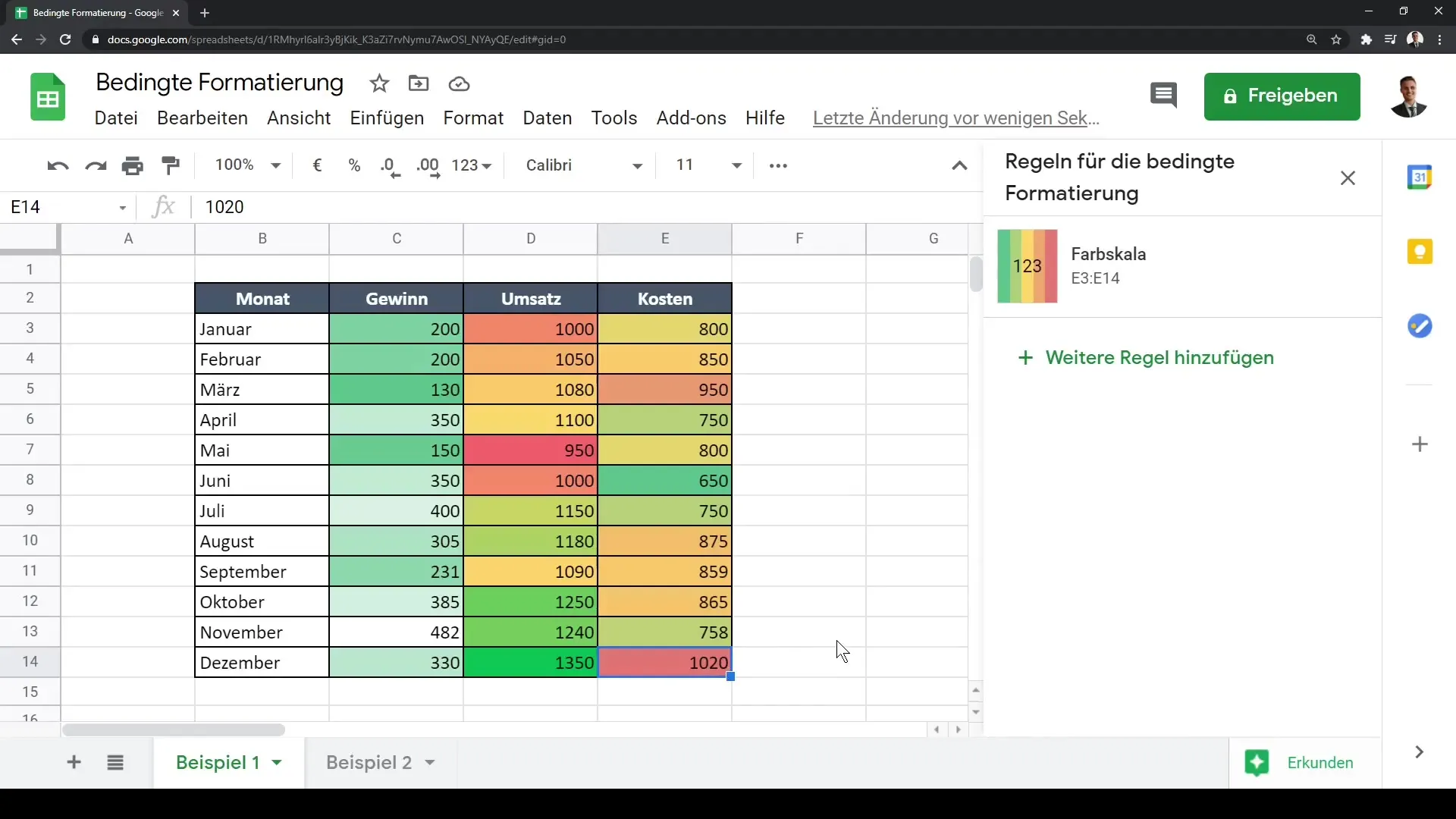Open the Beispiel 1 tab menu arrow
The image size is (1456, 819).
click(x=277, y=763)
